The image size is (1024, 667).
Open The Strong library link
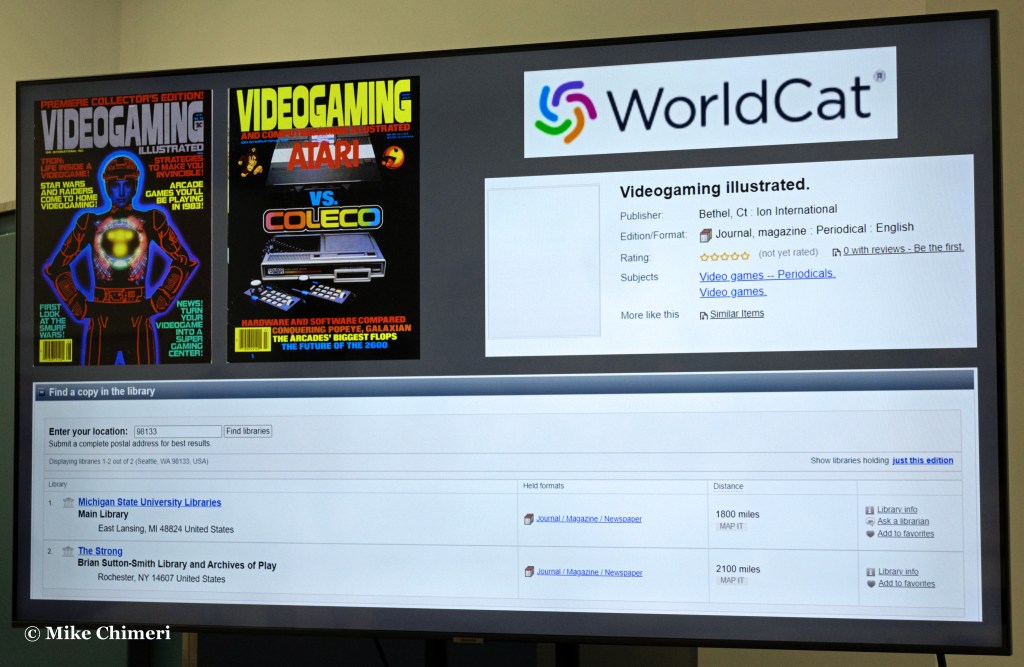point(100,551)
